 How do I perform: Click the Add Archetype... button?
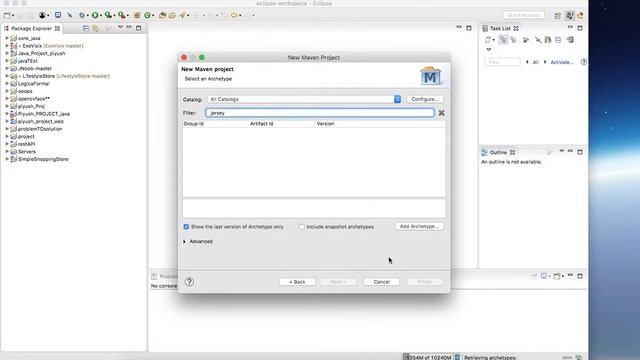419,226
